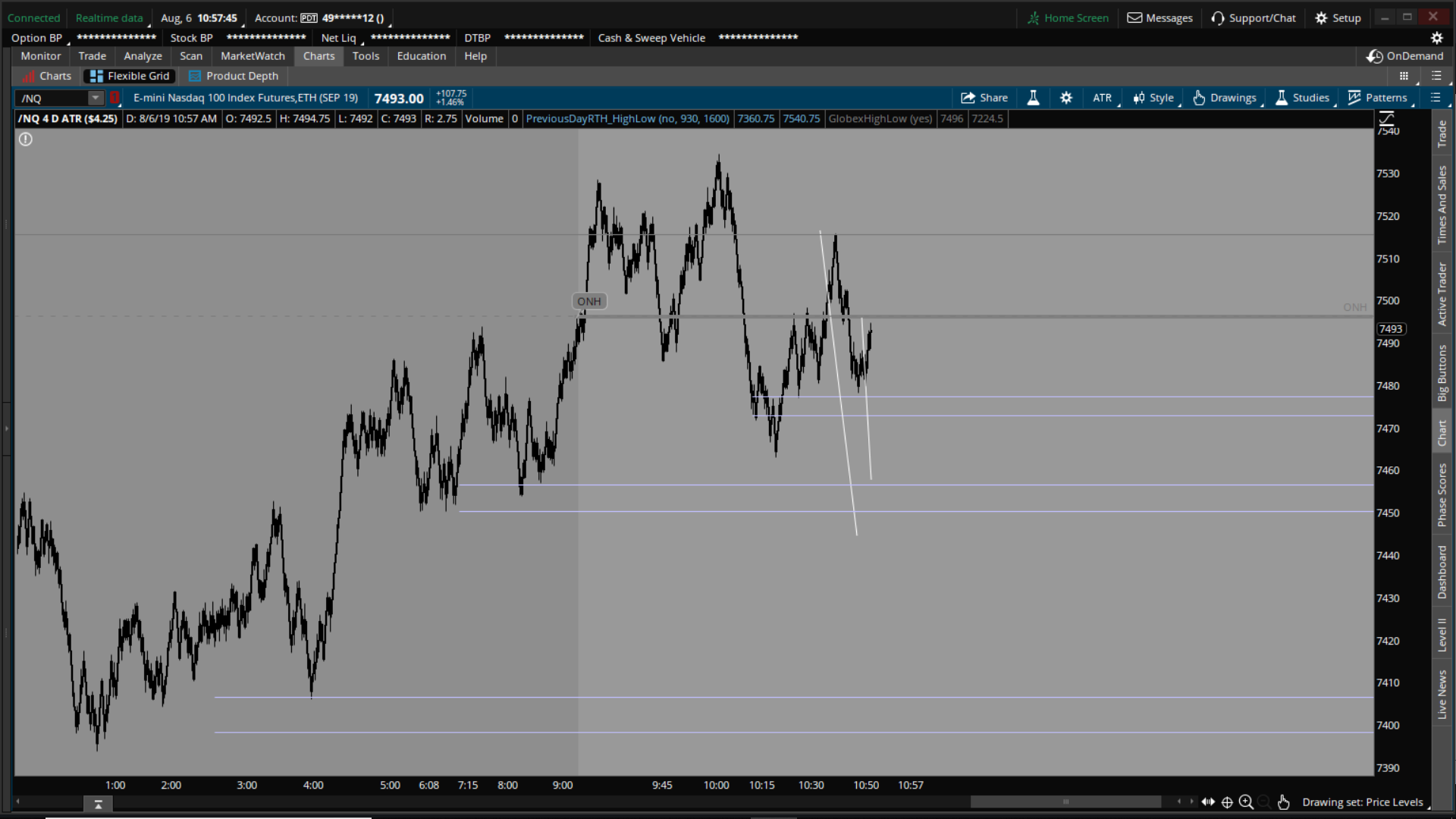Click the ONH price level bubble
The image size is (1456, 819).
pos(589,302)
